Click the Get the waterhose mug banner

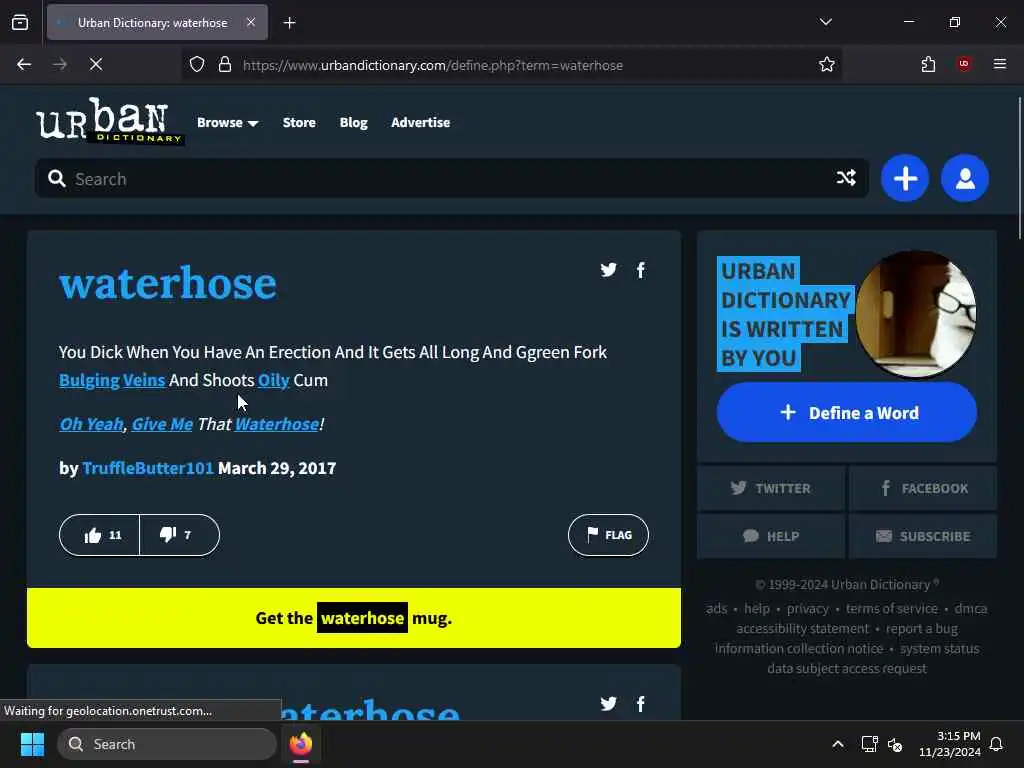pos(353,618)
